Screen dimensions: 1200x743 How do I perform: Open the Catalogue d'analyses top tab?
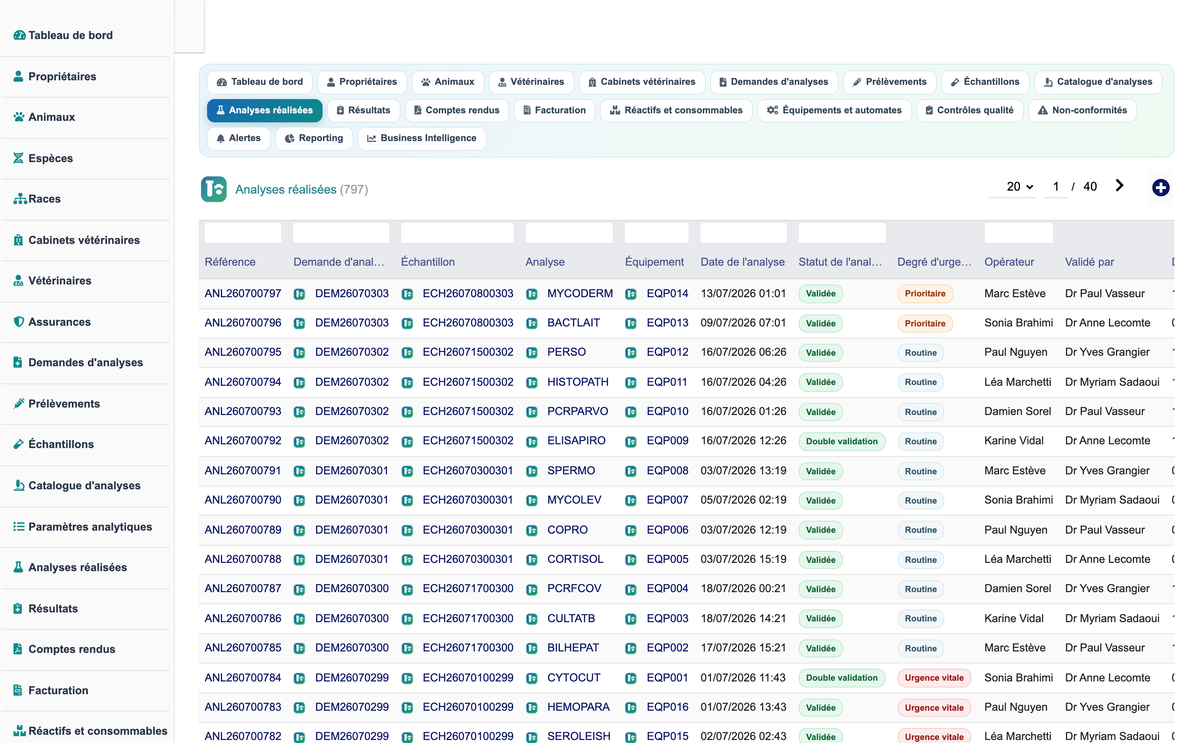1098,82
